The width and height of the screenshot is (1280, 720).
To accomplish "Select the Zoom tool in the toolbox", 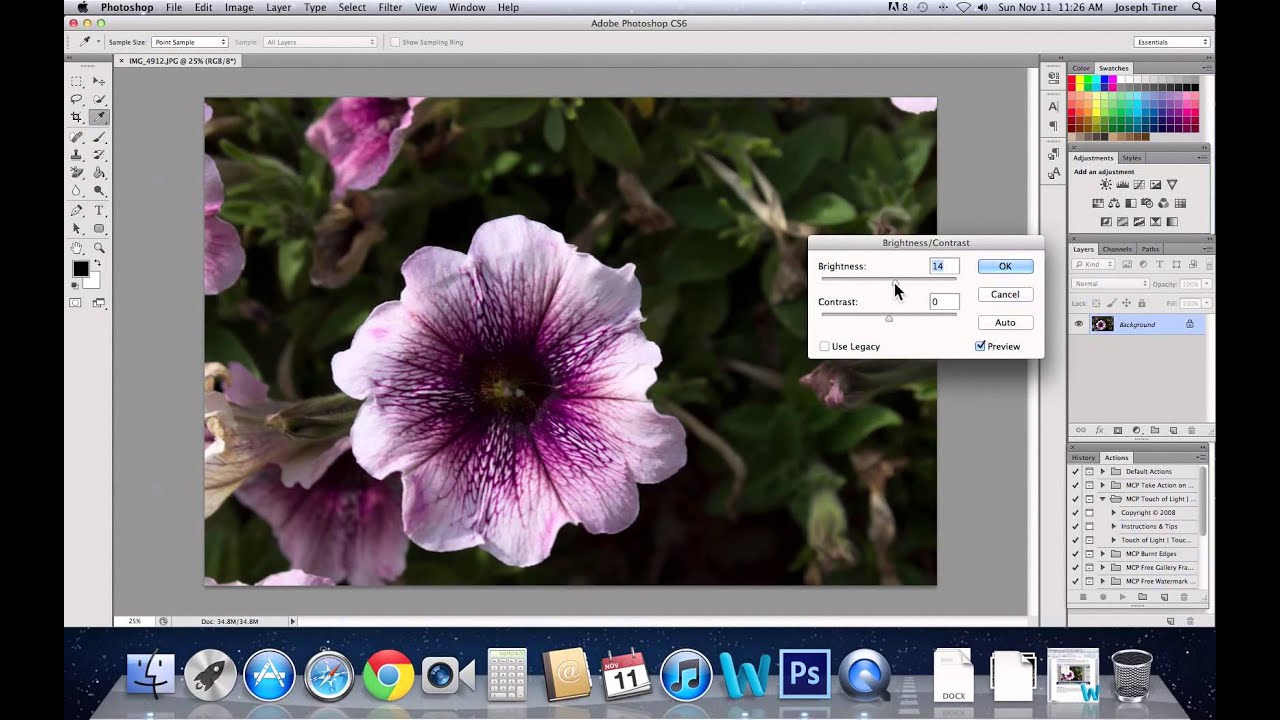I will [x=99, y=248].
